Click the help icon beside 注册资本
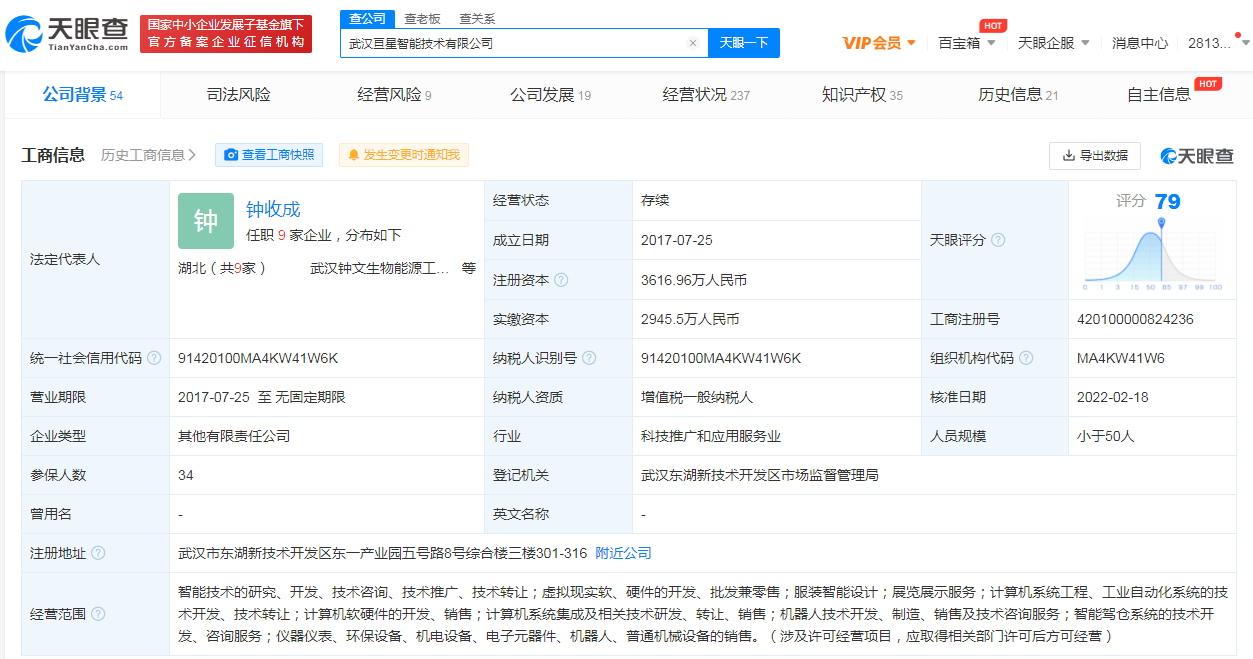 (x=561, y=280)
